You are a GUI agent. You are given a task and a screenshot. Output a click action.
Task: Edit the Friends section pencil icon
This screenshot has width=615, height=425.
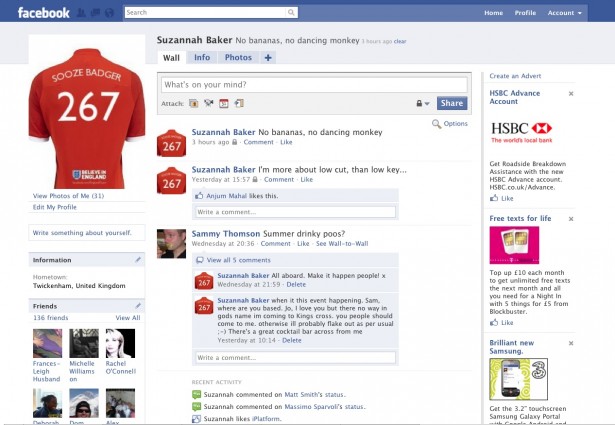point(138,305)
